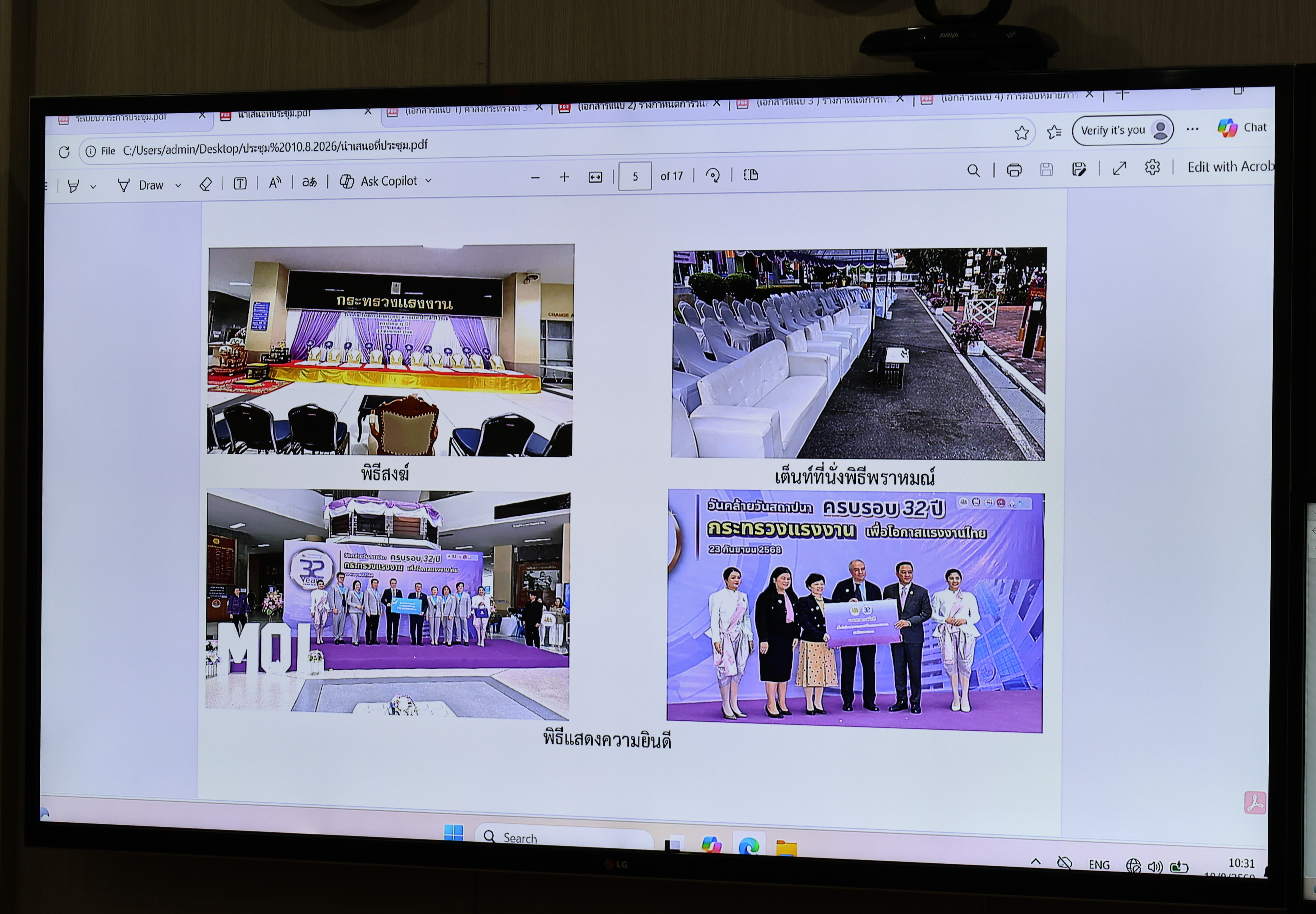Screen dimensions: 1316x914
Task: Click the Acrobat icon at bottom right
Action: 1255,802
